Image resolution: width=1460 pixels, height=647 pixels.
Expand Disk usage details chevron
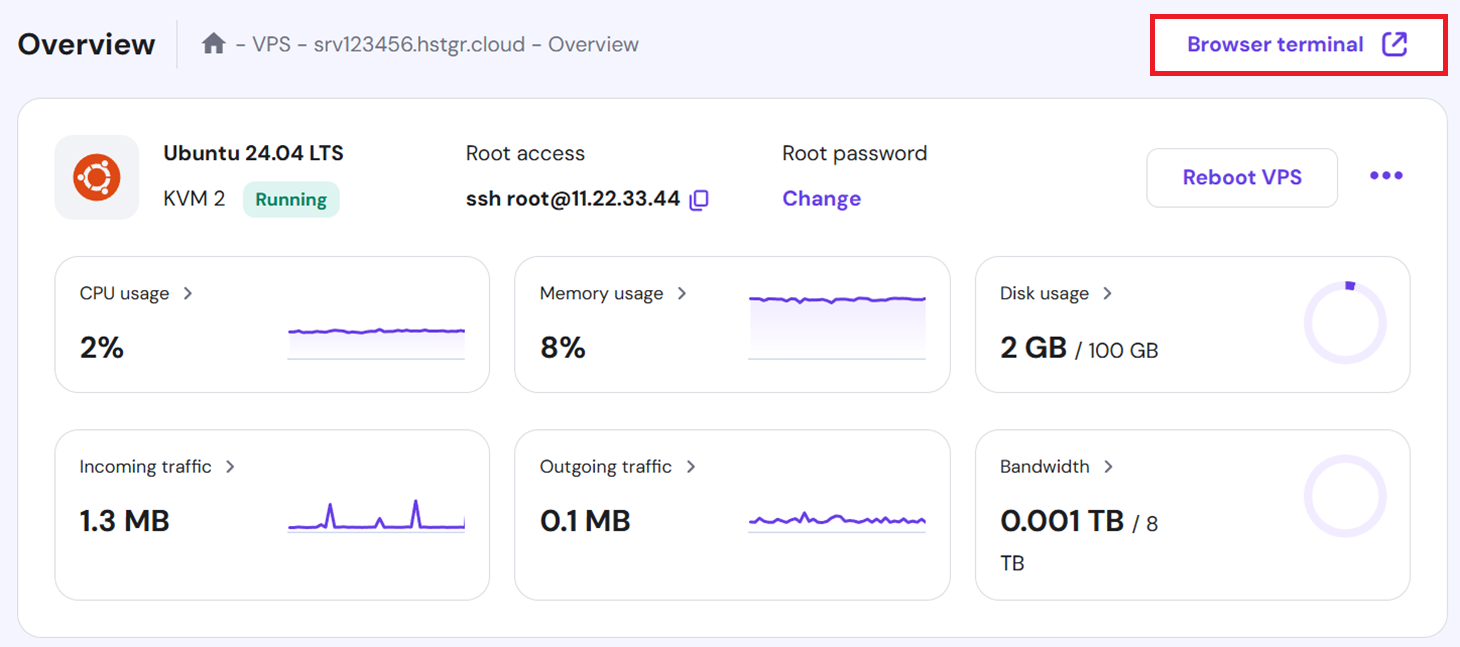point(1107,294)
